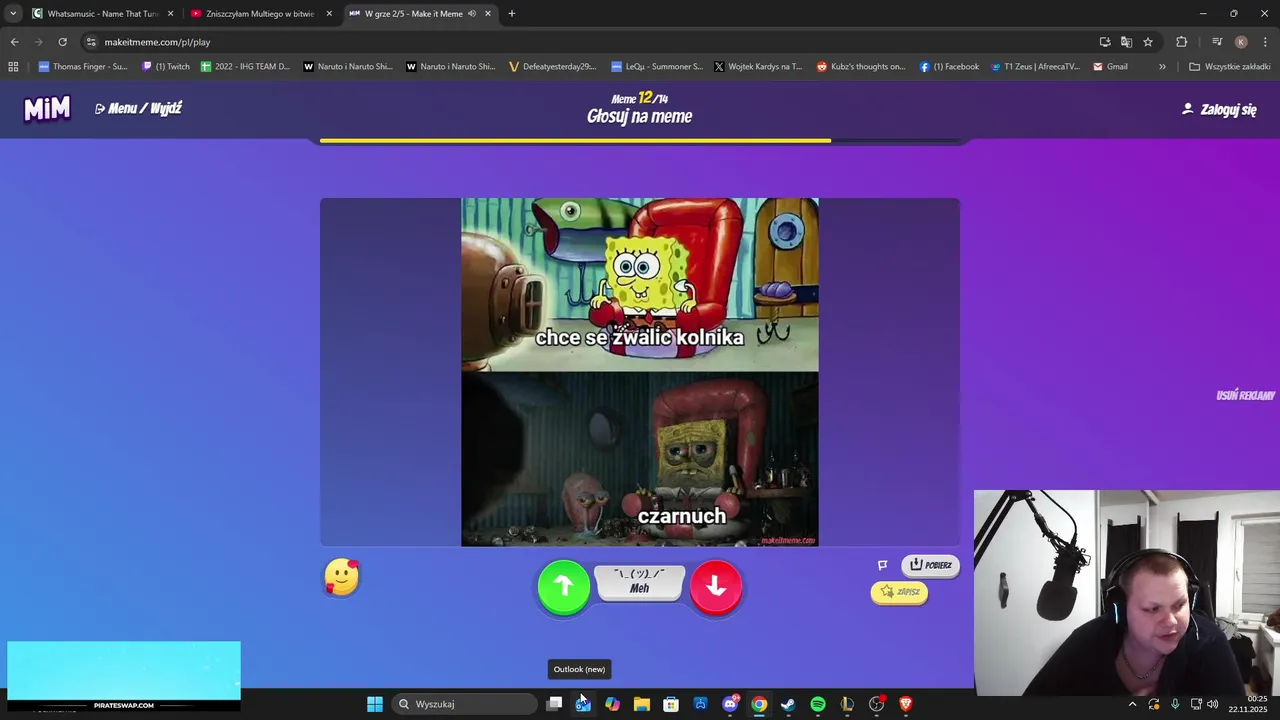Open Brave browser from taskbar
The image size is (1280, 720).
tap(906, 704)
